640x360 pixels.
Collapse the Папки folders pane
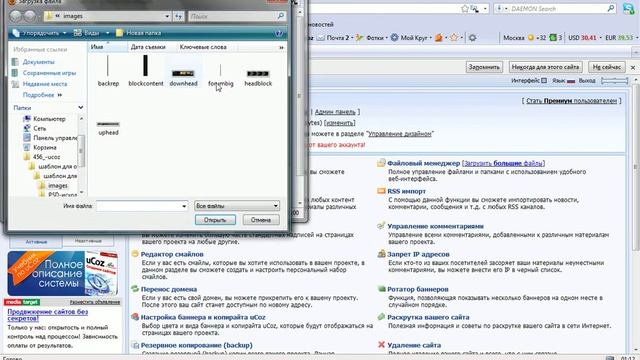(x=80, y=108)
